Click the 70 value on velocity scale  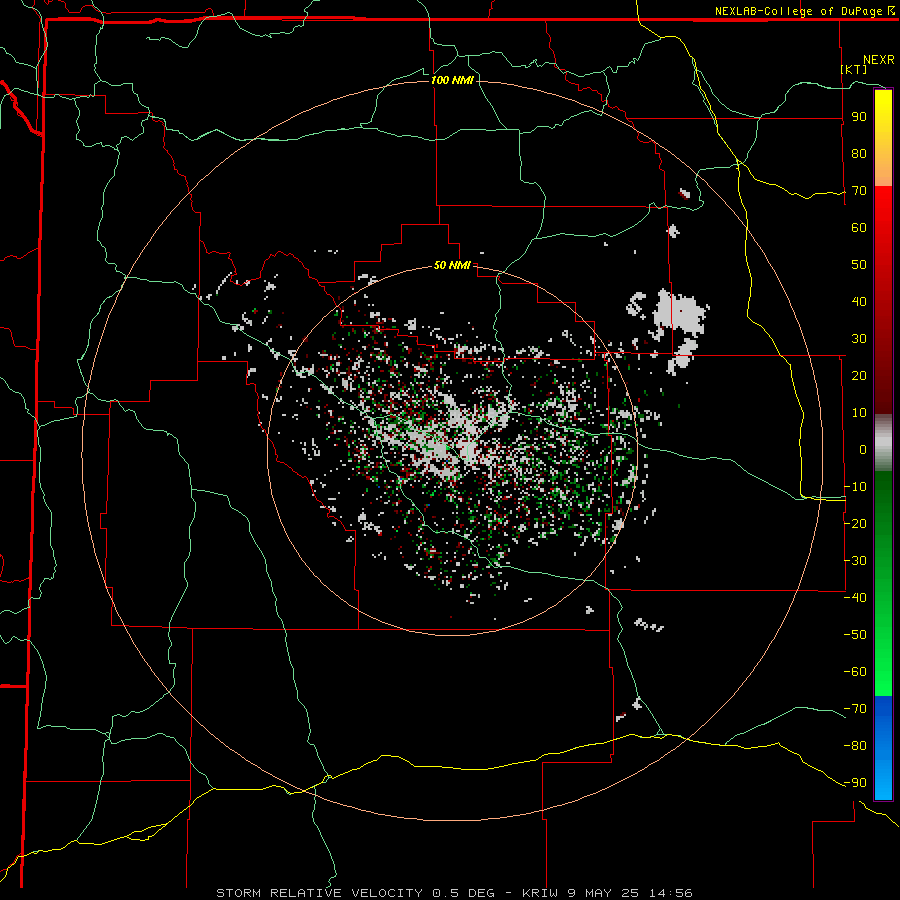tap(859, 191)
